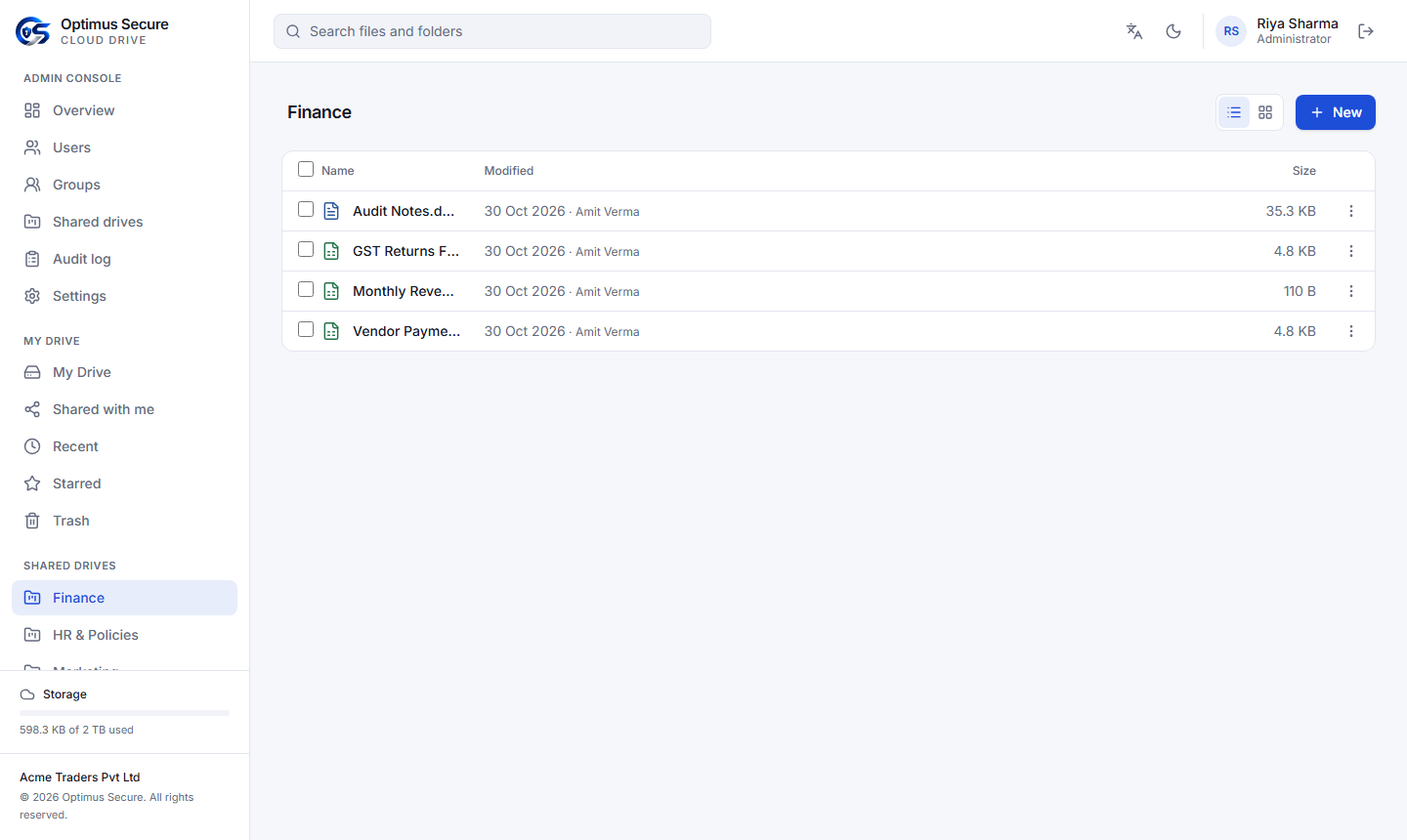
Task: Click the sign out icon
Action: coord(1366,31)
